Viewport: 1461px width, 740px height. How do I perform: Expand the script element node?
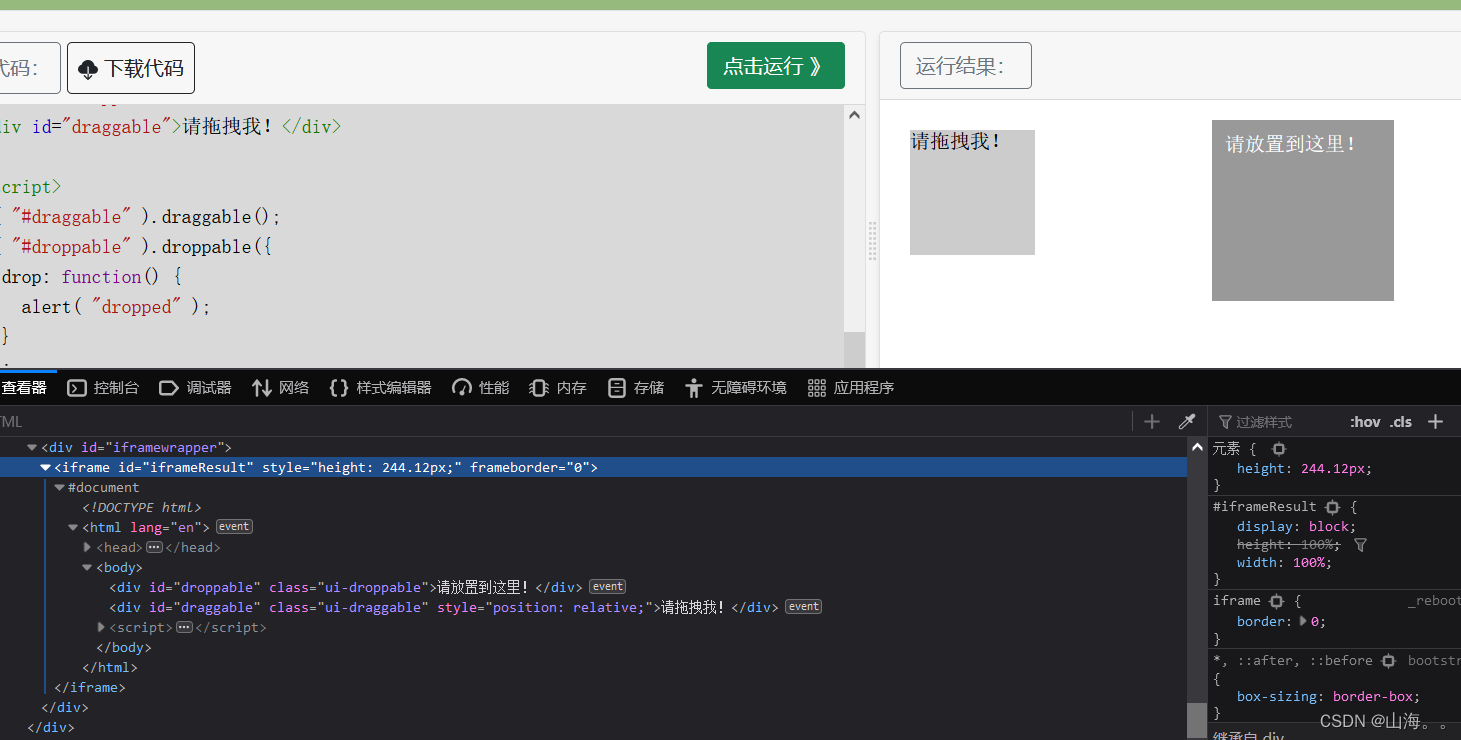click(x=101, y=627)
